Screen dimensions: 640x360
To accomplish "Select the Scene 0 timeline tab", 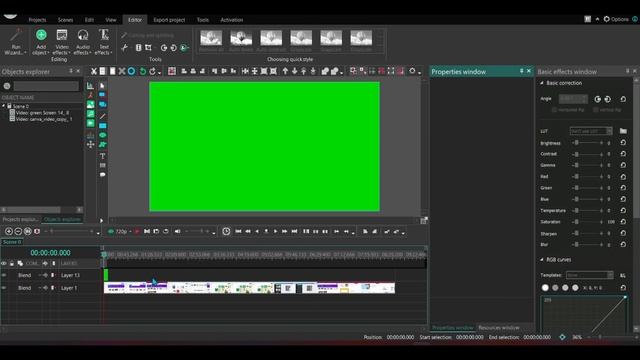I will coord(12,242).
